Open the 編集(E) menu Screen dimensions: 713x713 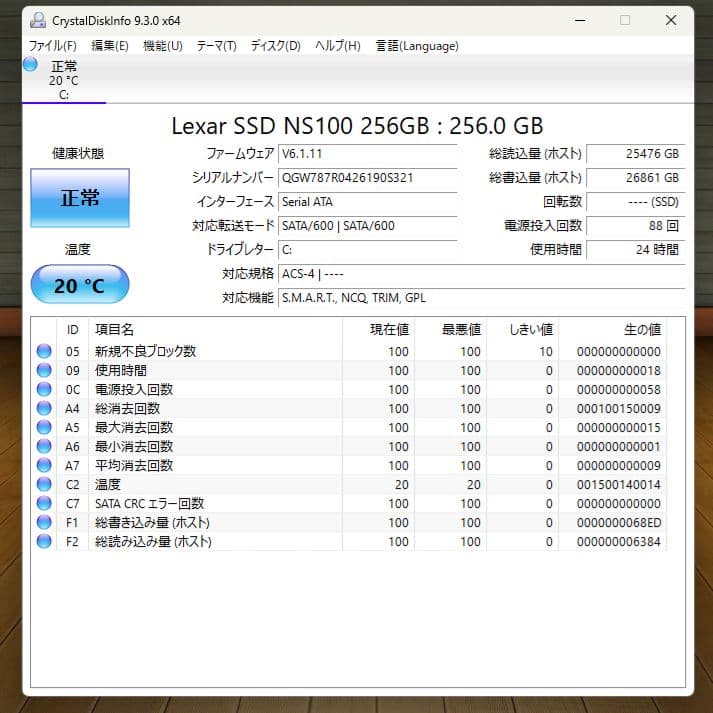coord(110,46)
